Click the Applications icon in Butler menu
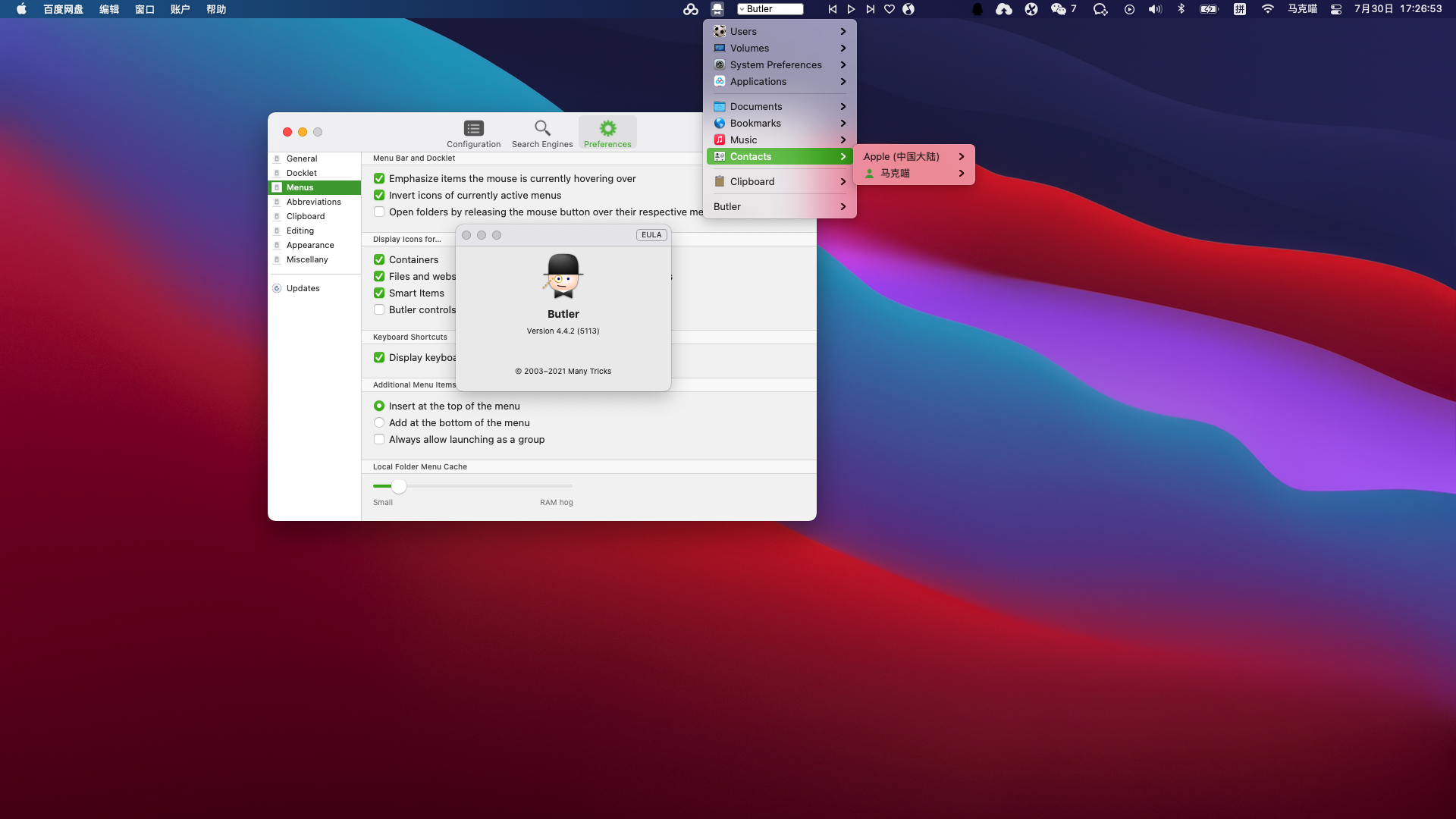Screen dimensions: 1456x819 720,81
